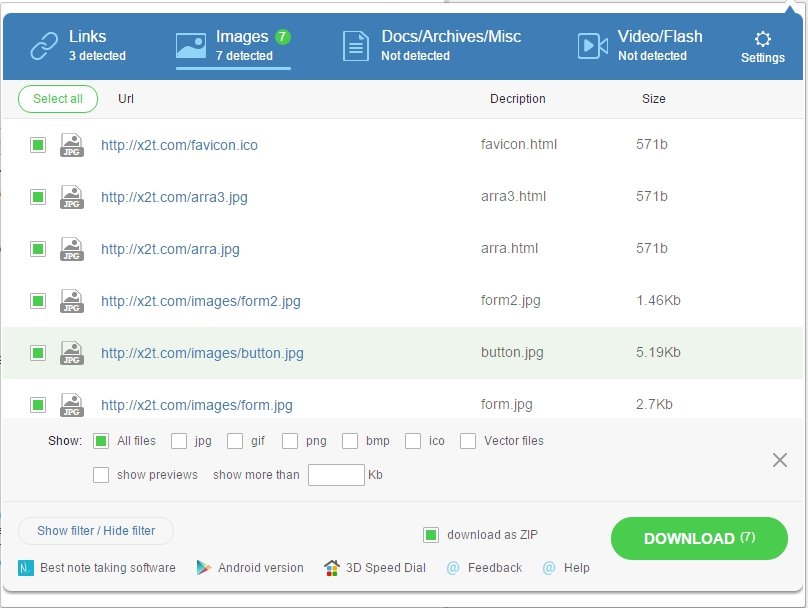
Task: Open link http://x2t.com/images/button.jpg
Action: click(x=202, y=353)
